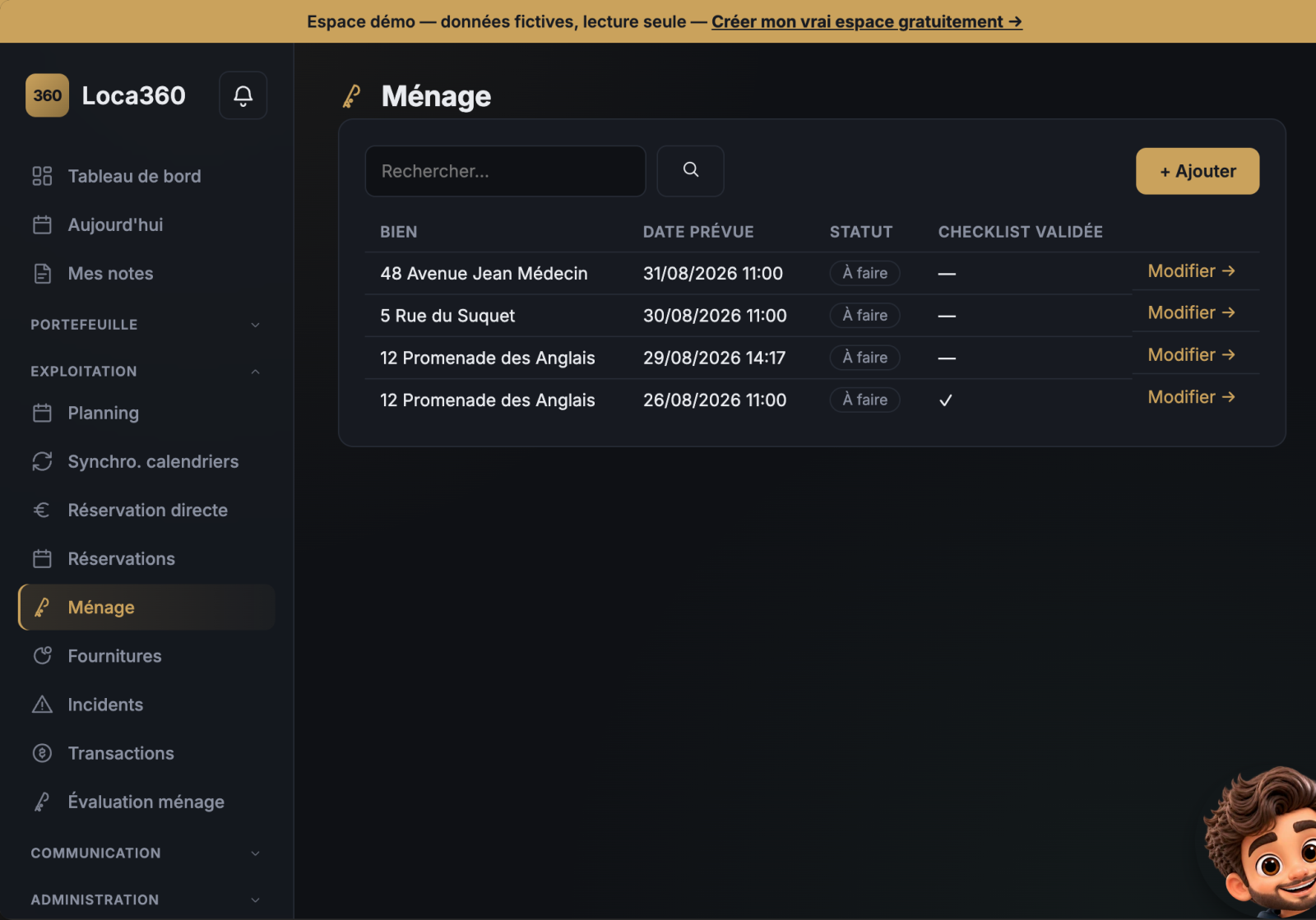Click the CHECKLIST VALIDÉE column header
This screenshot has height=920, width=1316.
[x=1021, y=232]
